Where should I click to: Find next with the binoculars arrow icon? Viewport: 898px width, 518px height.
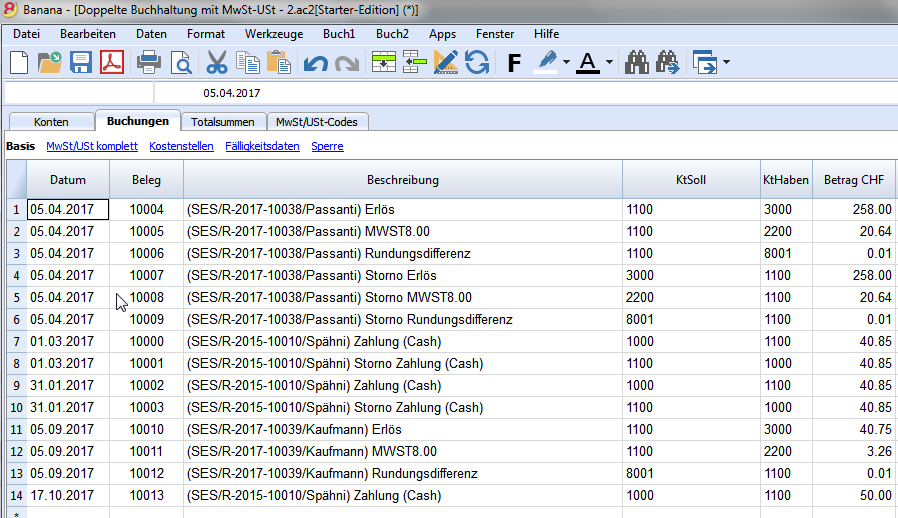pos(668,62)
